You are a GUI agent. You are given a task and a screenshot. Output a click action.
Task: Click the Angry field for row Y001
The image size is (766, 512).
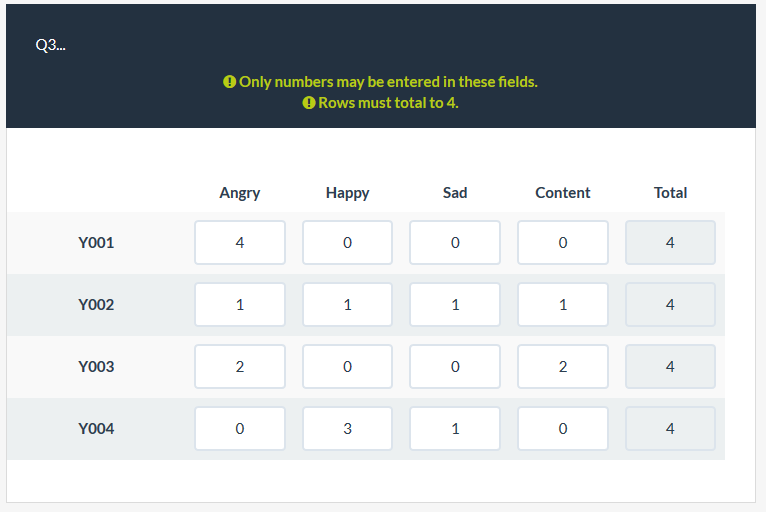point(240,243)
